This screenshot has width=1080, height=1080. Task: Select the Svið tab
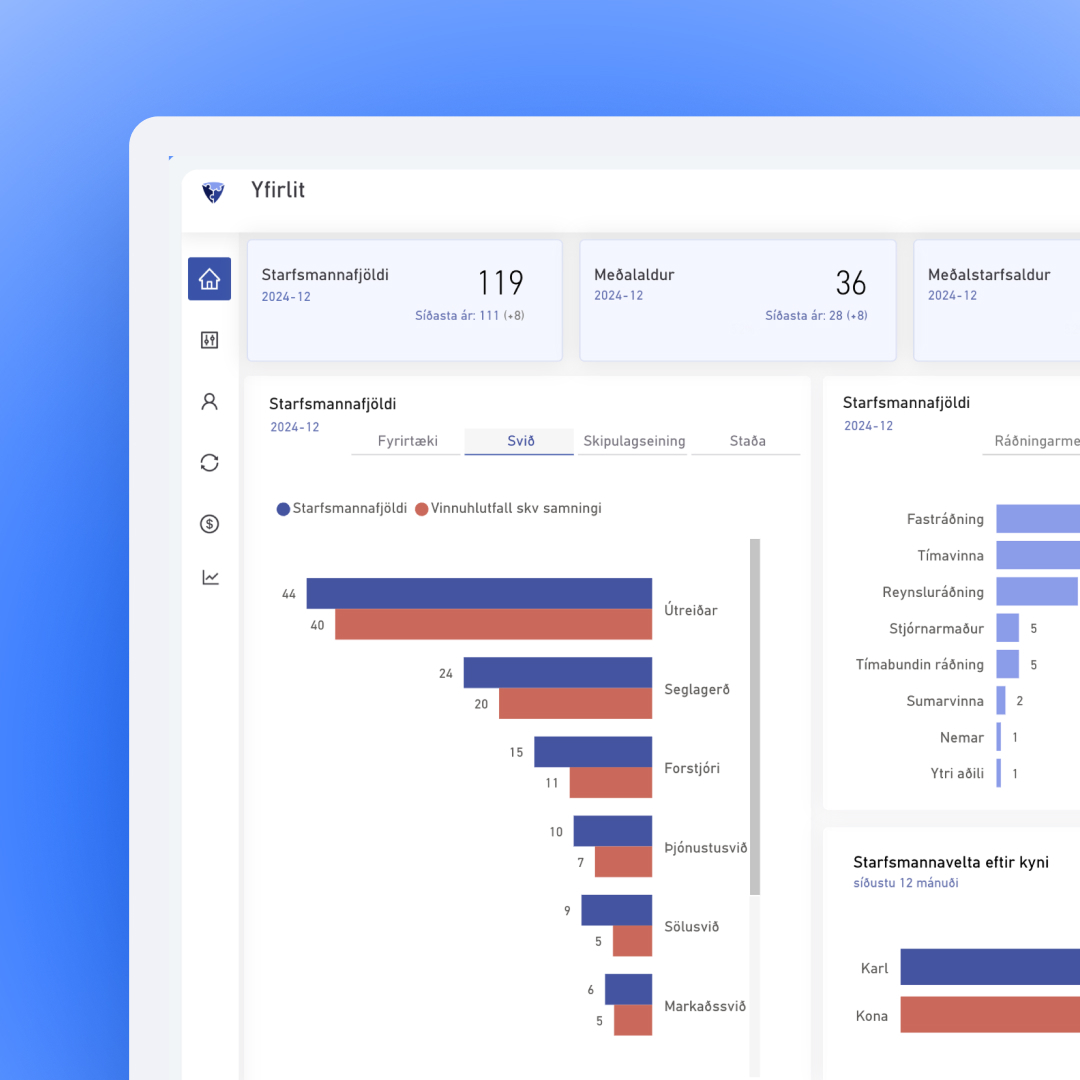coord(520,441)
